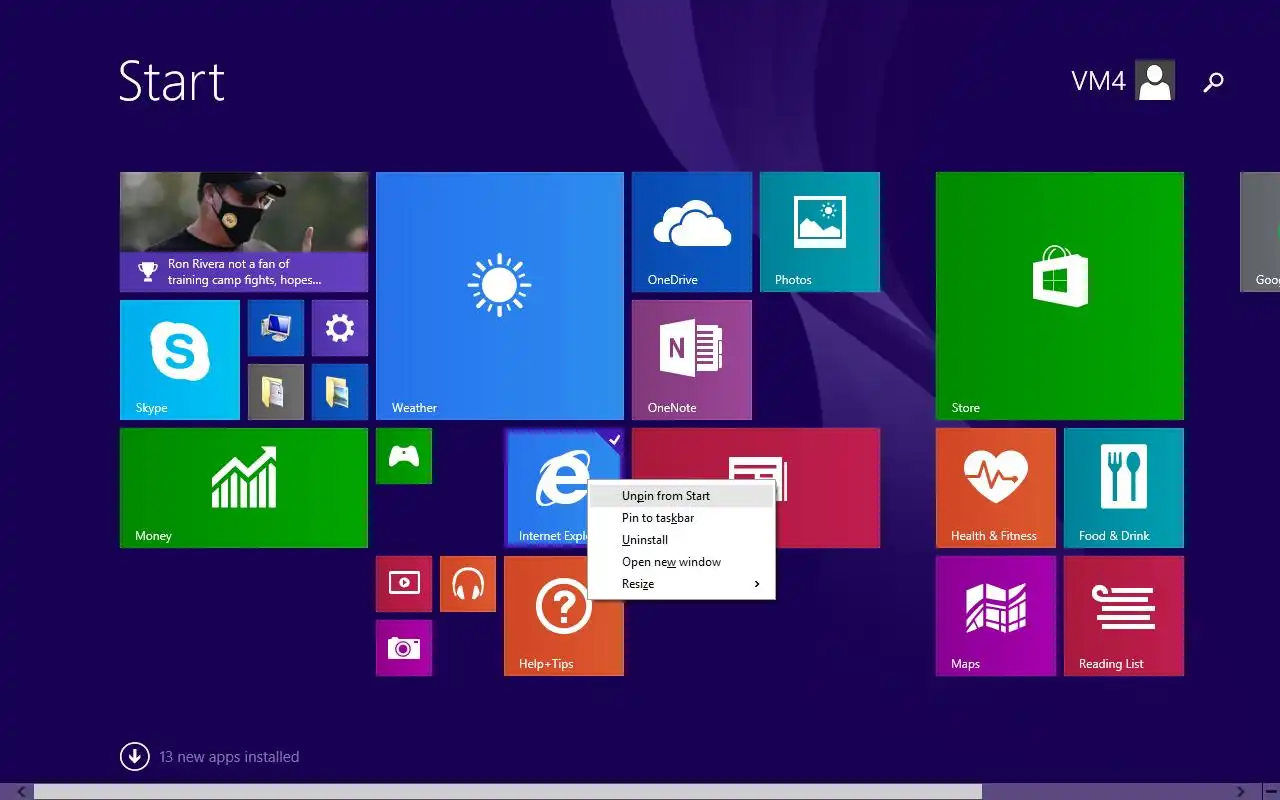1280x800 pixels.
Task: Select Pin to taskbar
Action: coord(681,518)
